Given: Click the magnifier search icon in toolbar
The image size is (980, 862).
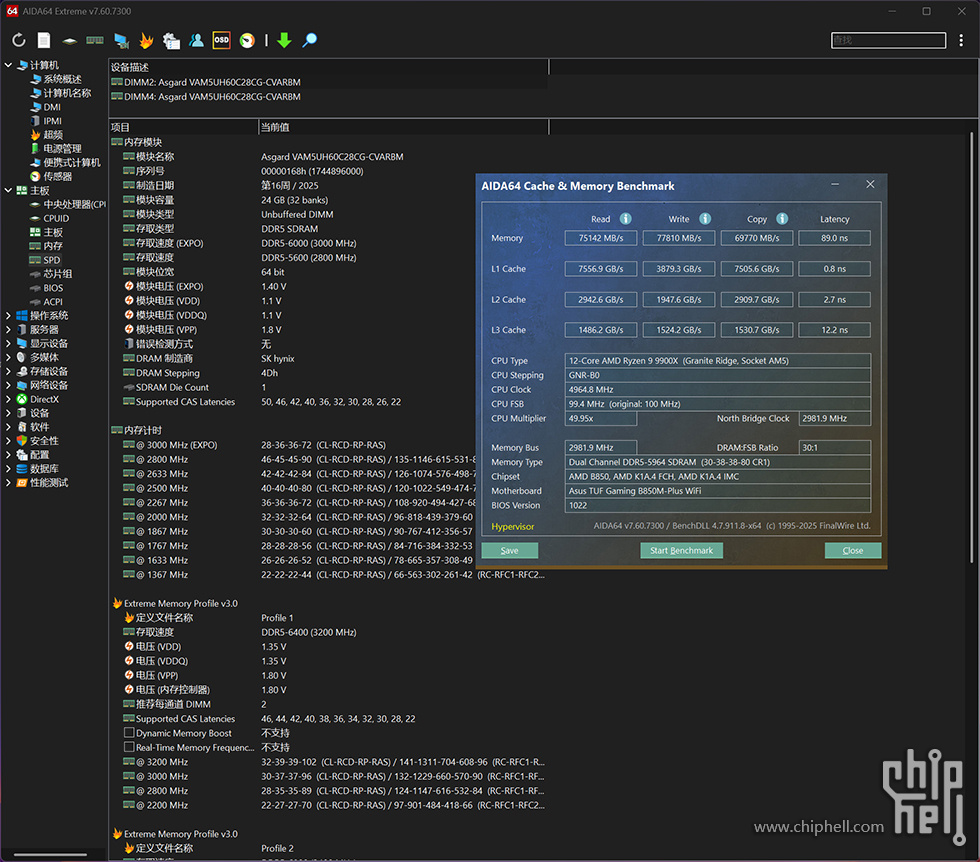Looking at the screenshot, I should (x=310, y=41).
